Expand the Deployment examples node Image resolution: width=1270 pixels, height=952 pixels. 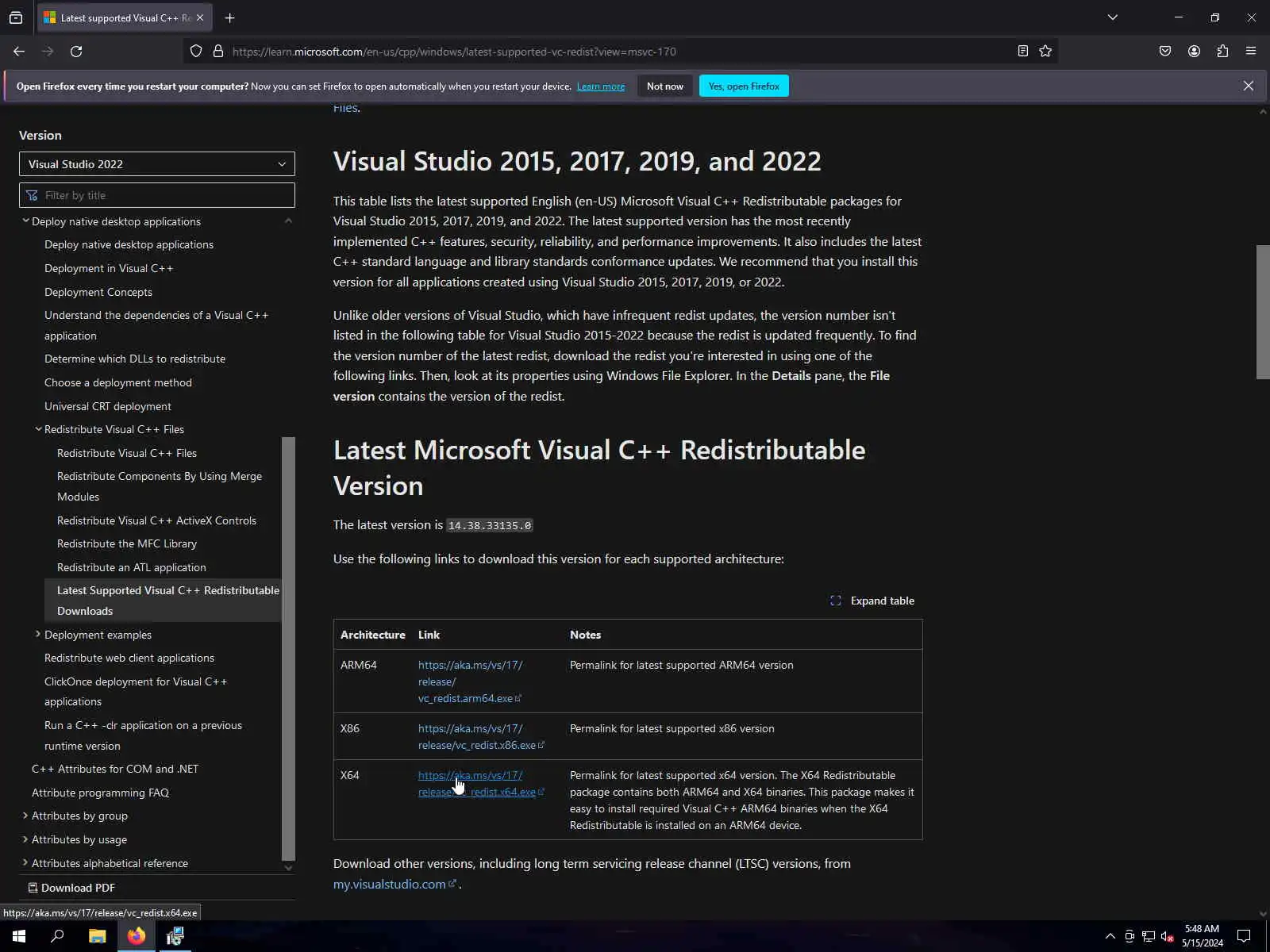click(38, 635)
